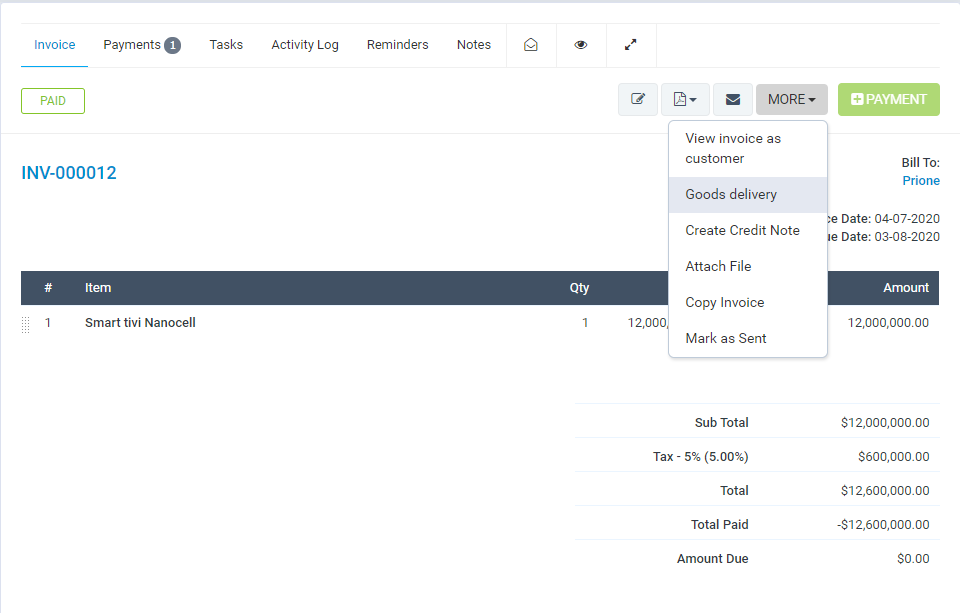
Task: Select Goods delivery from the menu
Action: pyautogui.click(x=729, y=194)
